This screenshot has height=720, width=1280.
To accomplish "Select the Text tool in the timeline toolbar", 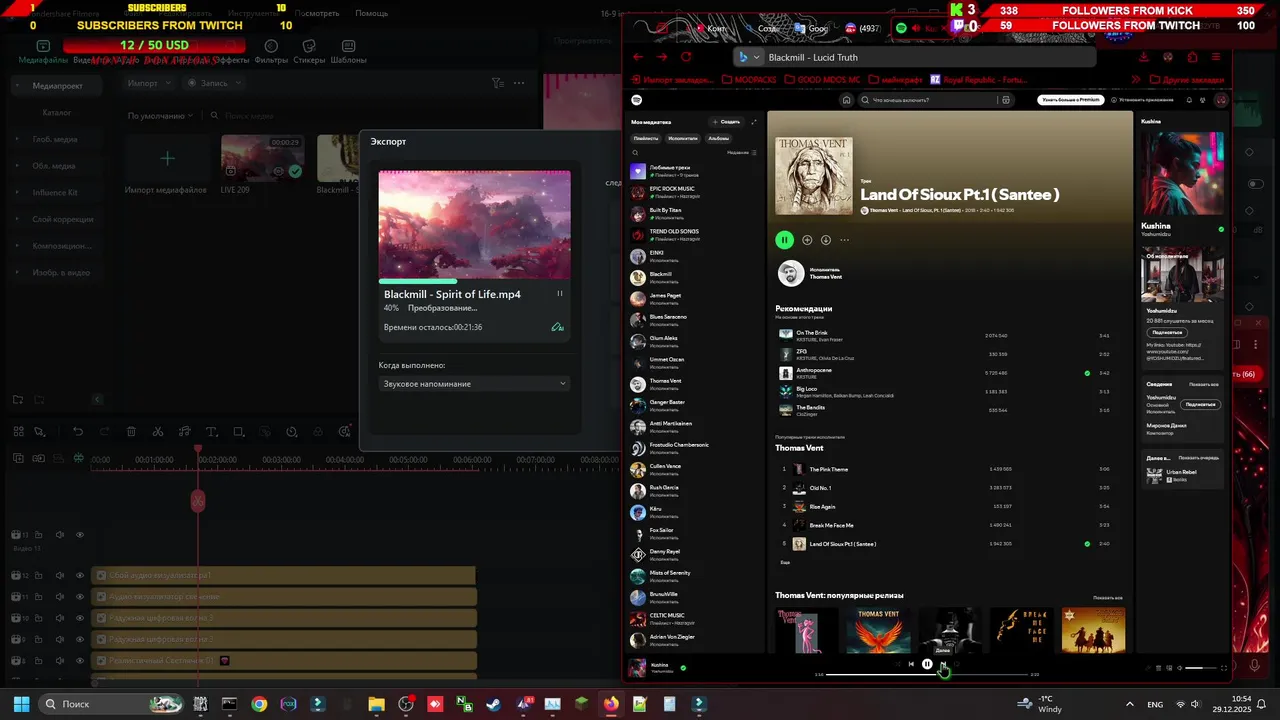I will tap(211, 432).
